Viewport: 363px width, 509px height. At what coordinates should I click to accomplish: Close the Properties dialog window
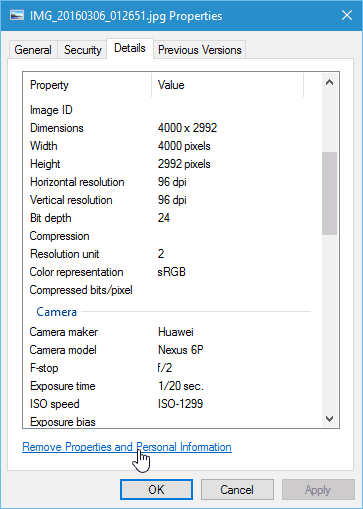point(347,15)
